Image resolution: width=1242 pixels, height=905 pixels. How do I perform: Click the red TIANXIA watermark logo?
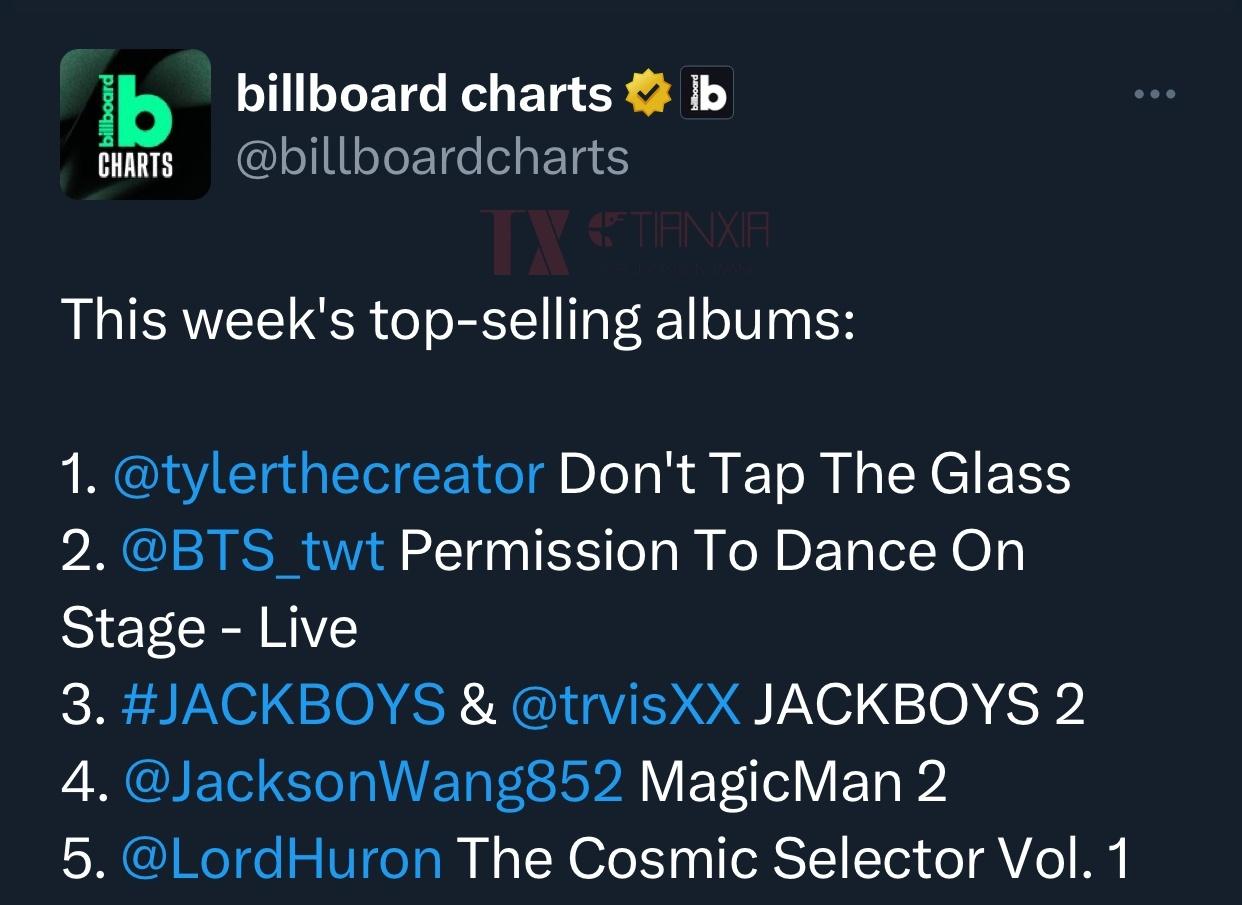click(x=624, y=242)
